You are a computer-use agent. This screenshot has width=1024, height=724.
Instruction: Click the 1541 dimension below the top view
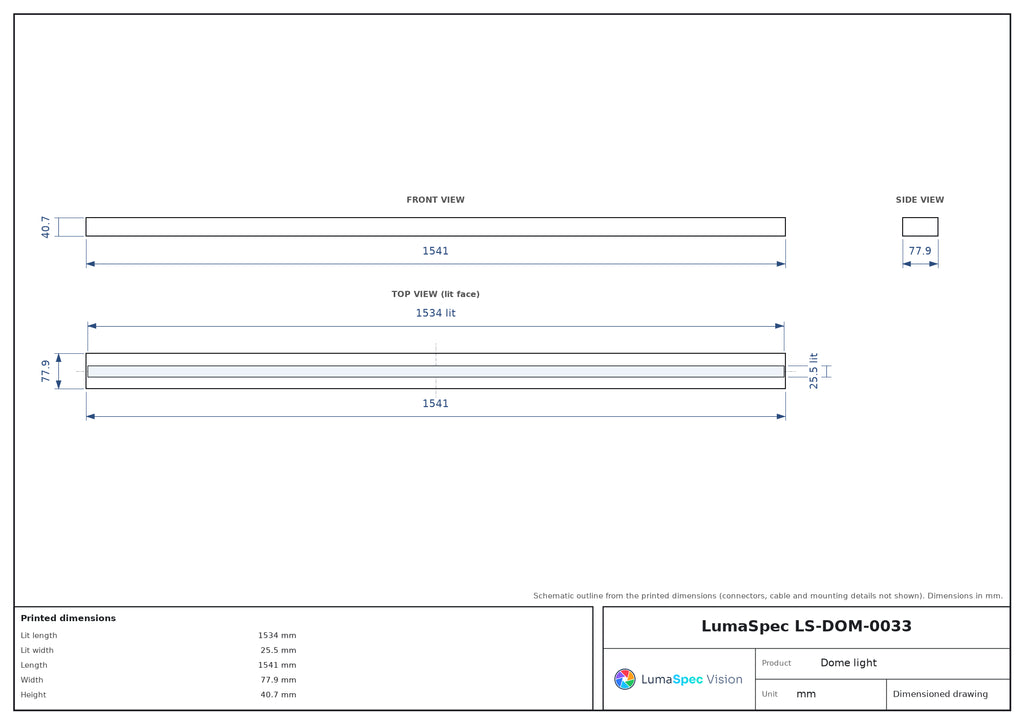tap(435, 403)
